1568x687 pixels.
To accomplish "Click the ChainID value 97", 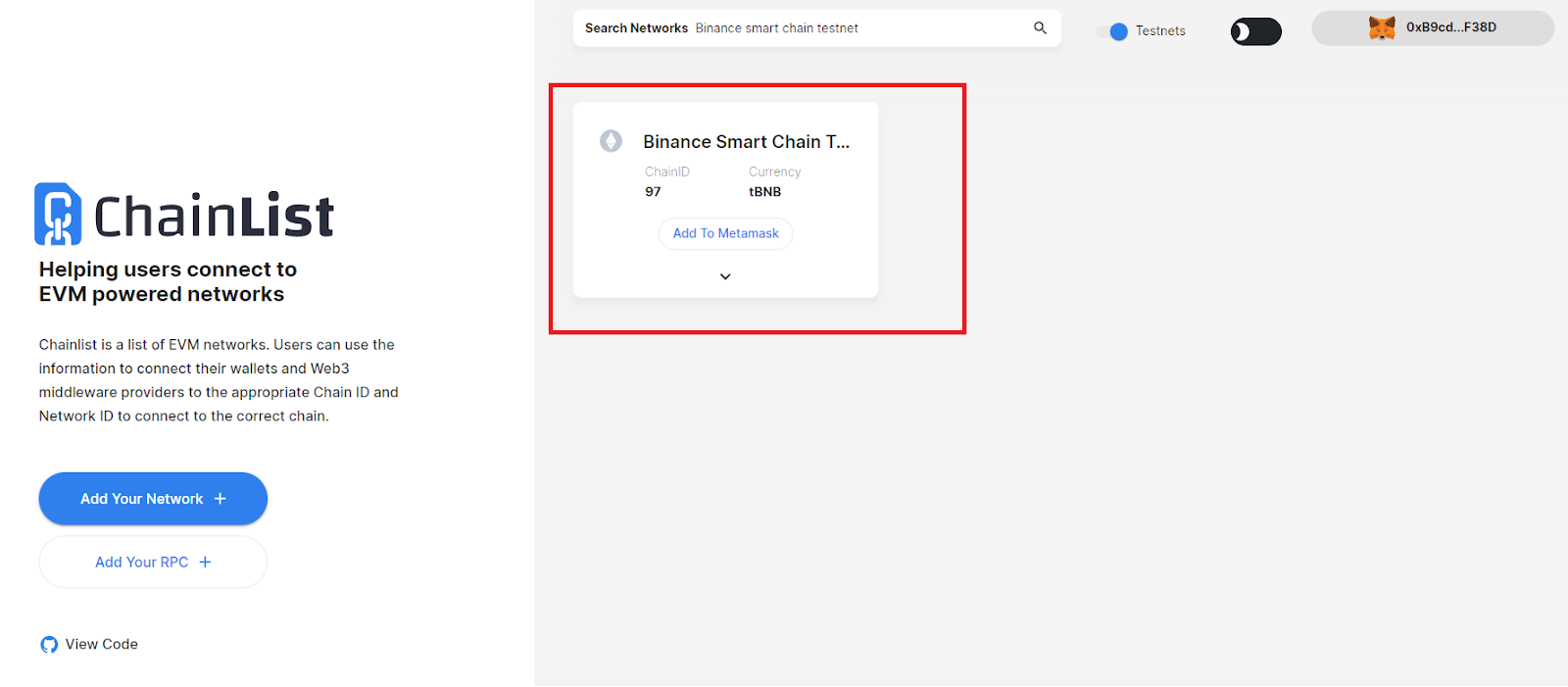I will point(653,192).
